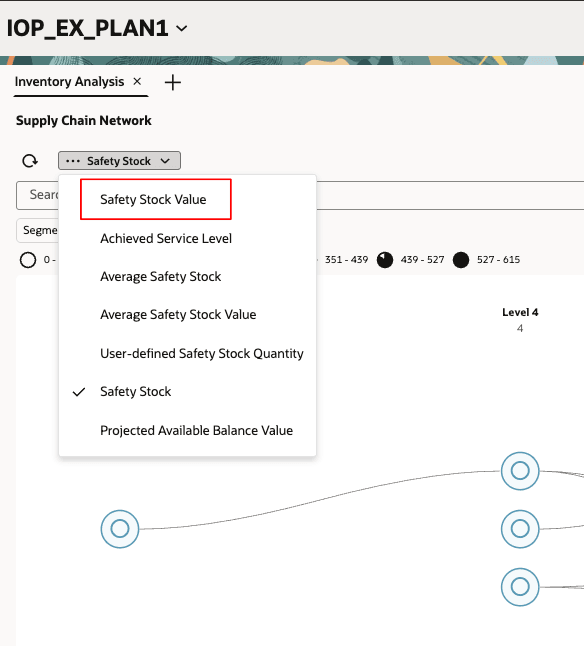Screen dimensions: 584x646
Task: Click the Supply Chain Network heading
Action: pyautogui.click(x=84, y=121)
